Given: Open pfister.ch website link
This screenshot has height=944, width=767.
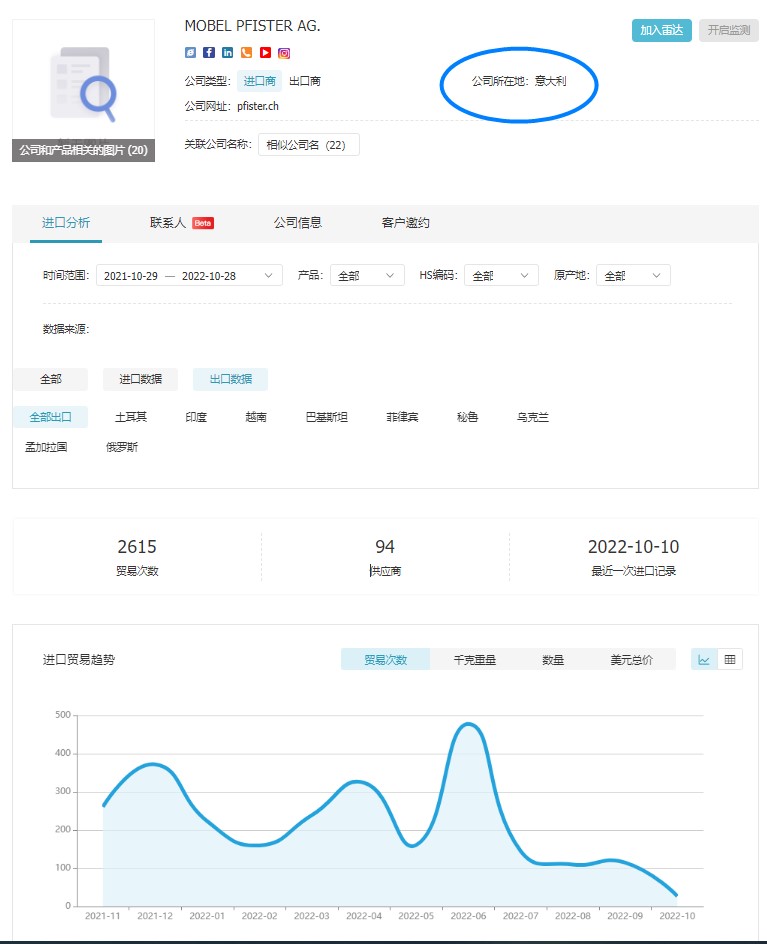Looking at the screenshot, I should coord(258,107).
